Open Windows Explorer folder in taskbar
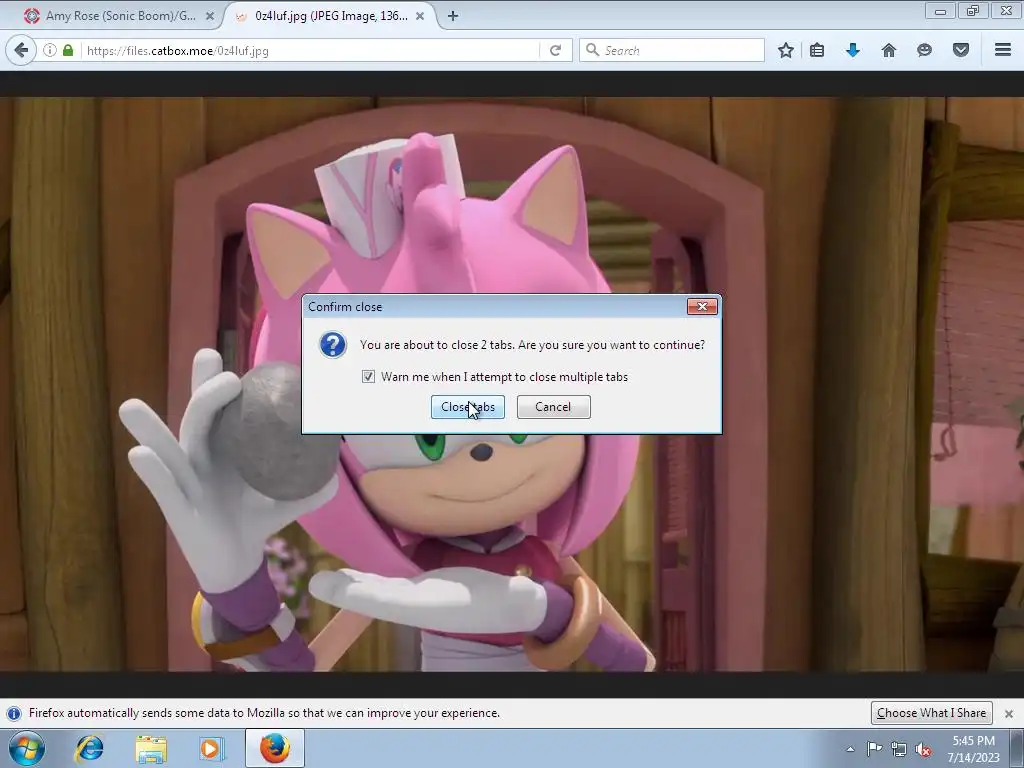 pos(151,748)
